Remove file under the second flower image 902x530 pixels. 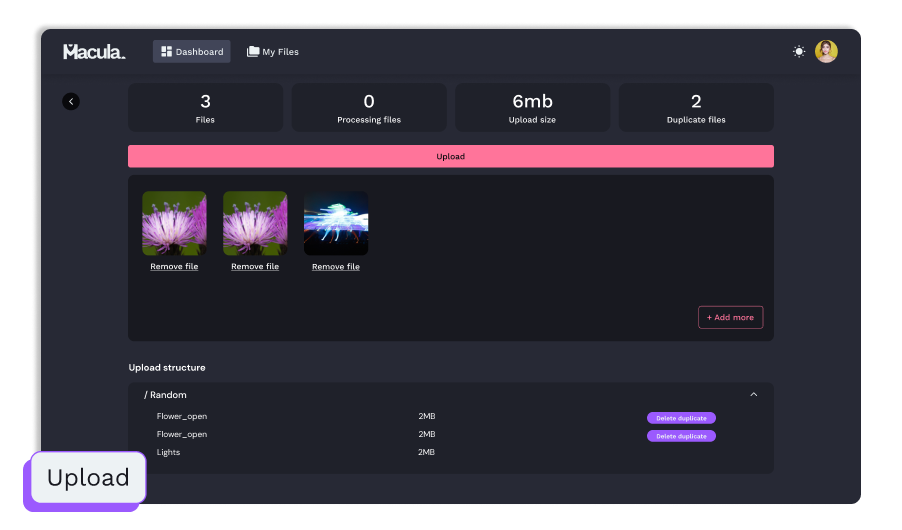[x=255, y=267]
